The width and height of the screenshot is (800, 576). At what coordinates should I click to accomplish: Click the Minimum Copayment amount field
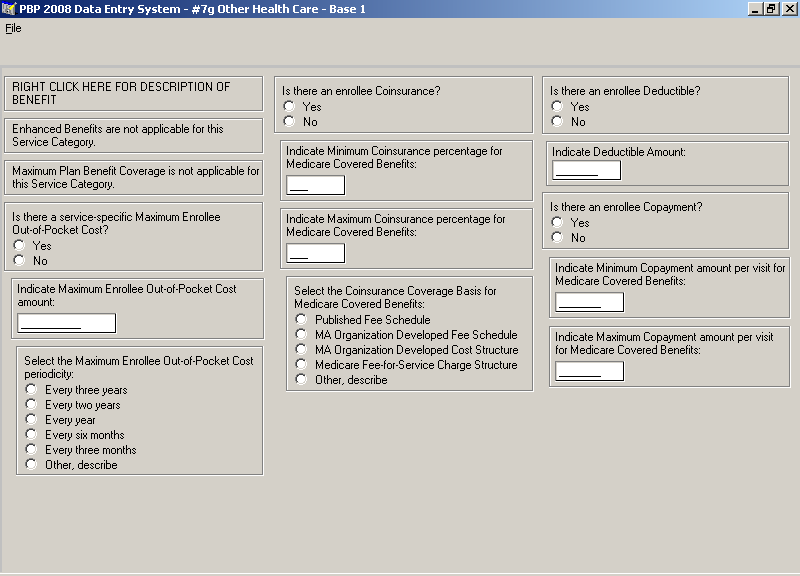(589, 302)
